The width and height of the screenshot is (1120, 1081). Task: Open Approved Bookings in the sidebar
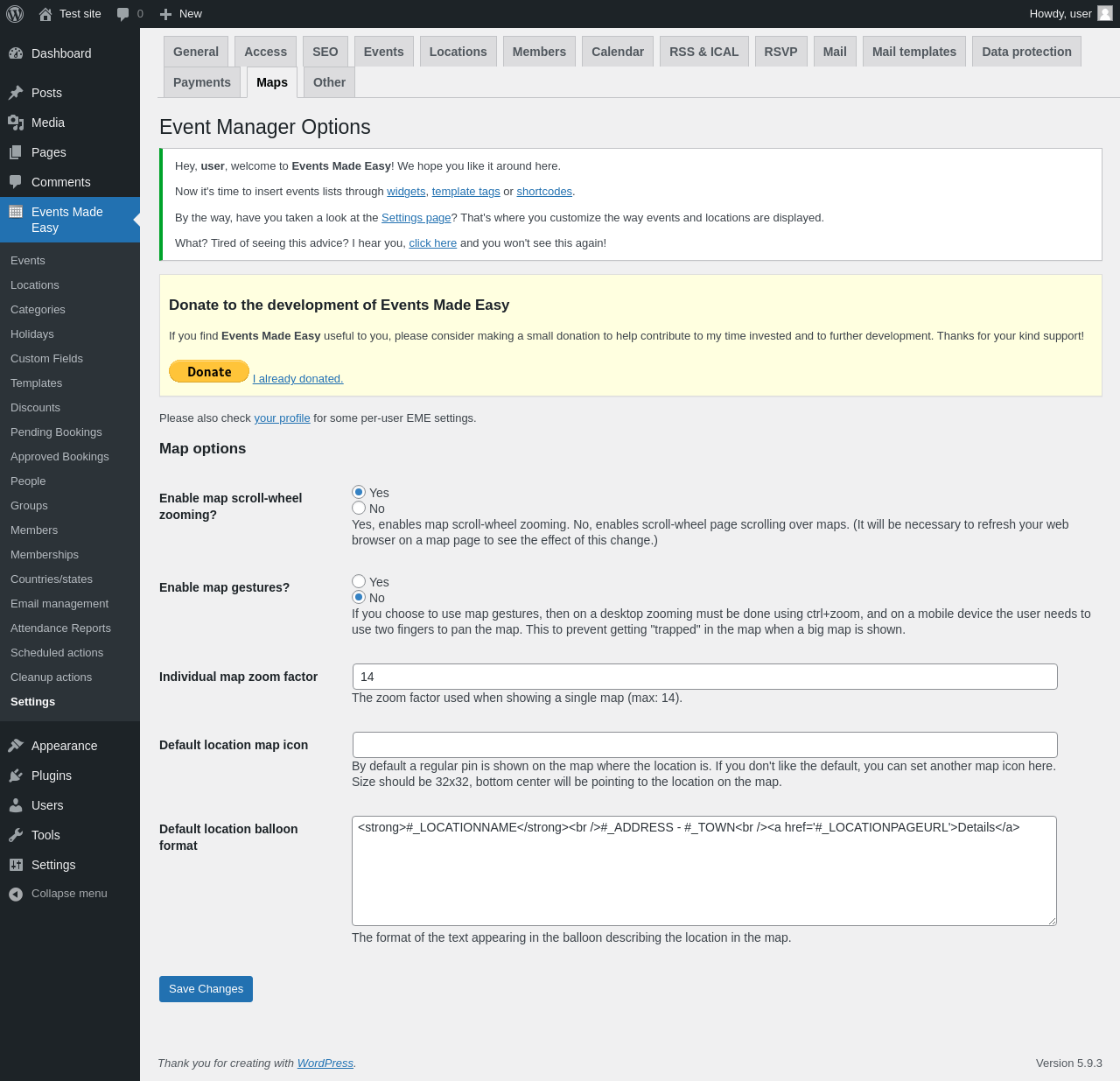pos(70,457)
